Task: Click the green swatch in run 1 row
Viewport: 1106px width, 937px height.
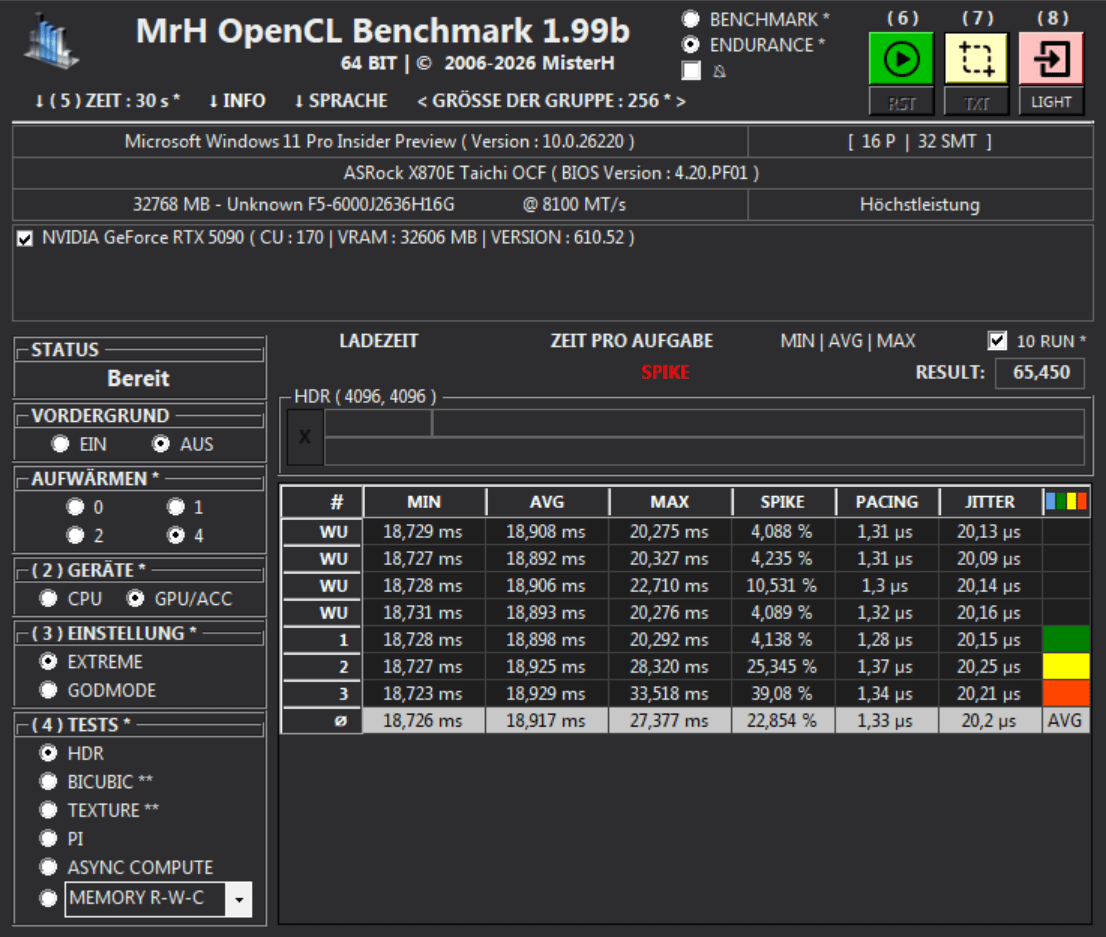Action: pos(1066,639)
